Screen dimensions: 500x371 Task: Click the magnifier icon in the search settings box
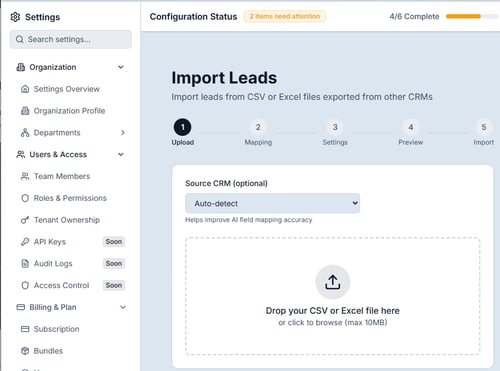tap(20, 39)
